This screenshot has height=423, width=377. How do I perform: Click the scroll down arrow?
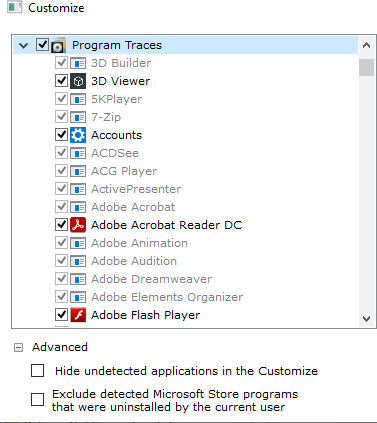click(x=366, y=319)
